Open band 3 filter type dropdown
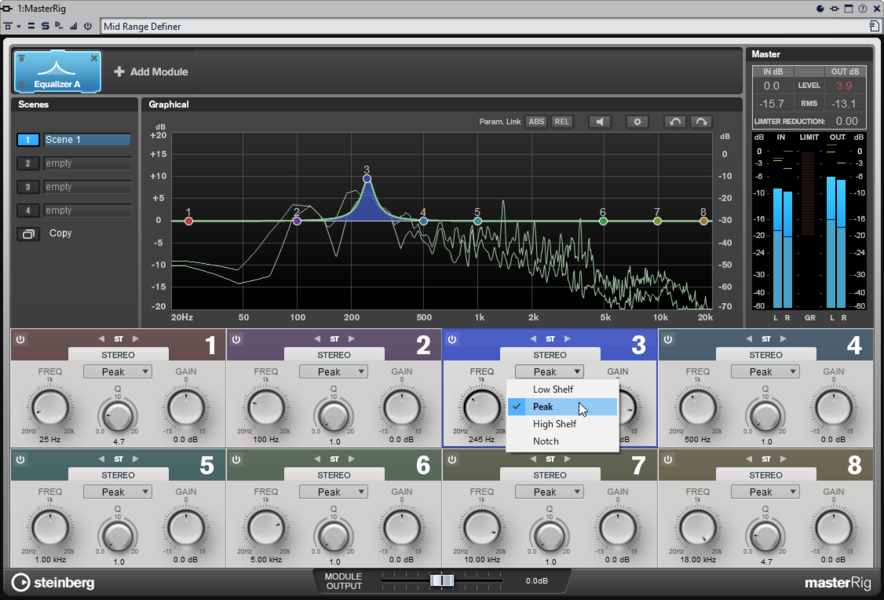This screenshot has width=884, height=600. (x=549, y=372)
